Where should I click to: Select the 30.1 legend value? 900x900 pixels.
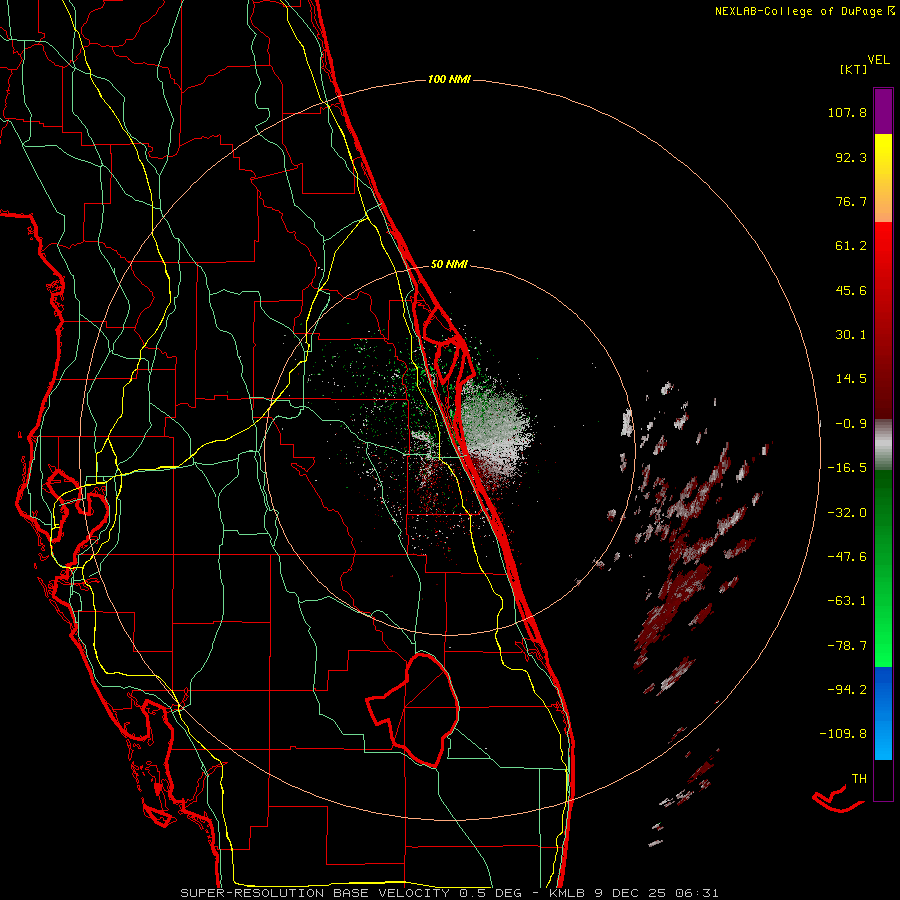tap(851, 335)
